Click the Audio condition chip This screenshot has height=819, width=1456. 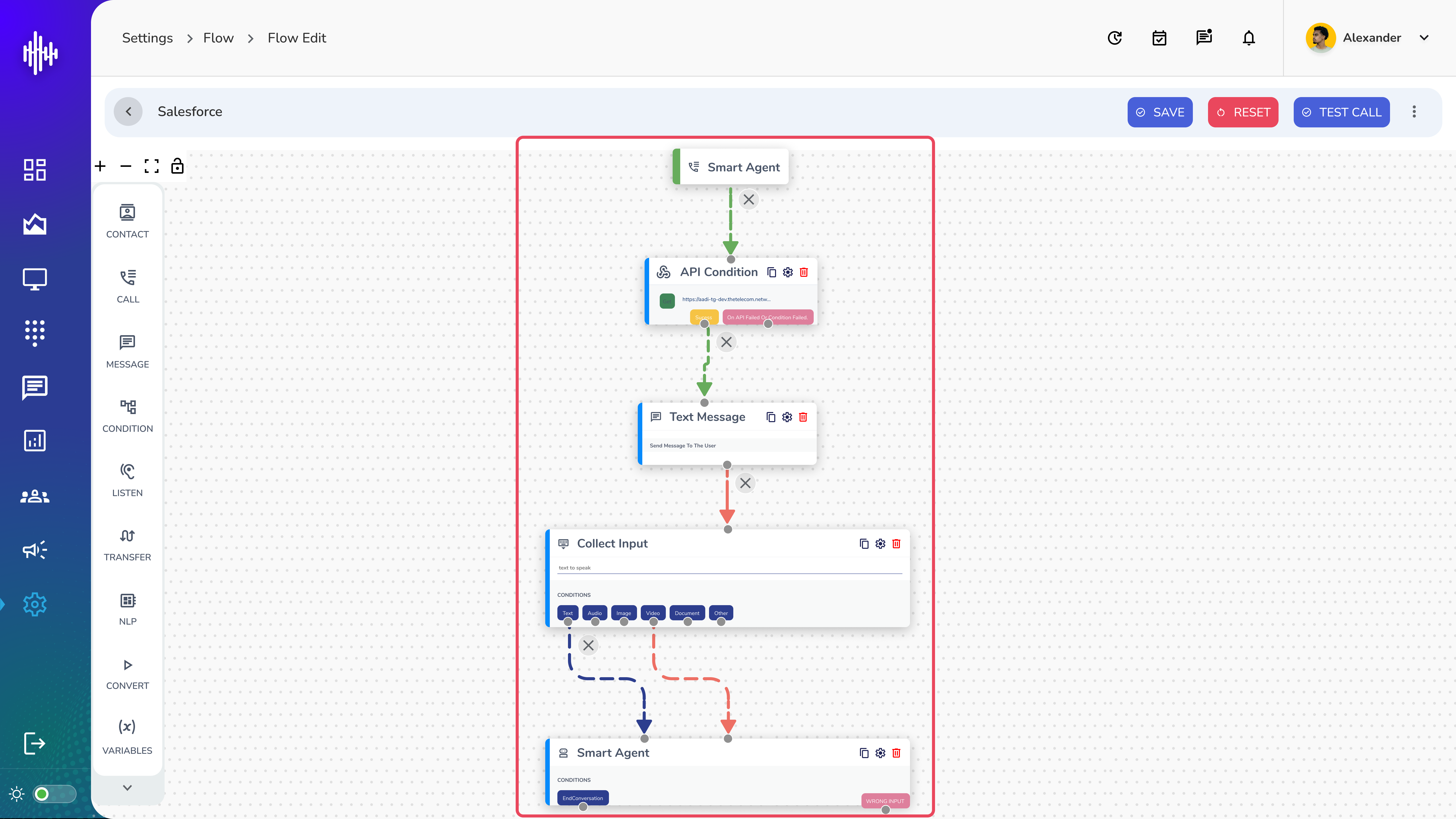595,613
